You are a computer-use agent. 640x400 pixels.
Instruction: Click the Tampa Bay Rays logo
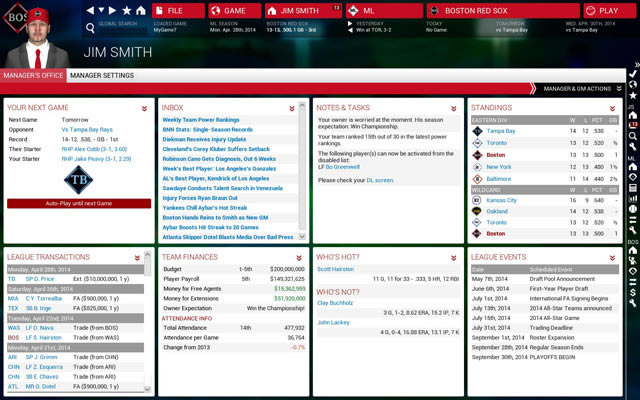pos(78,177)
